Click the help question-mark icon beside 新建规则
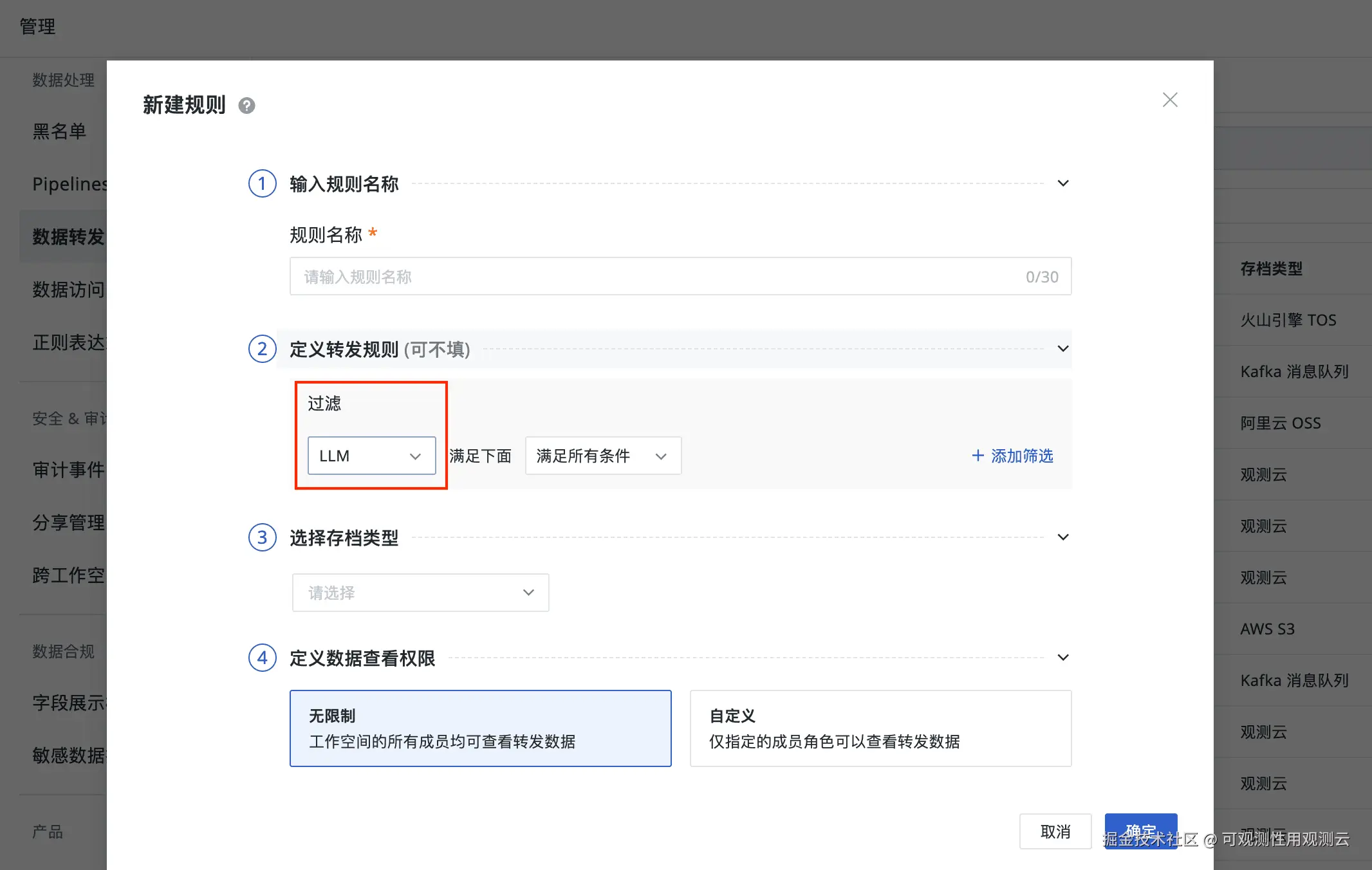1372x870 pixels. point(246,106)
